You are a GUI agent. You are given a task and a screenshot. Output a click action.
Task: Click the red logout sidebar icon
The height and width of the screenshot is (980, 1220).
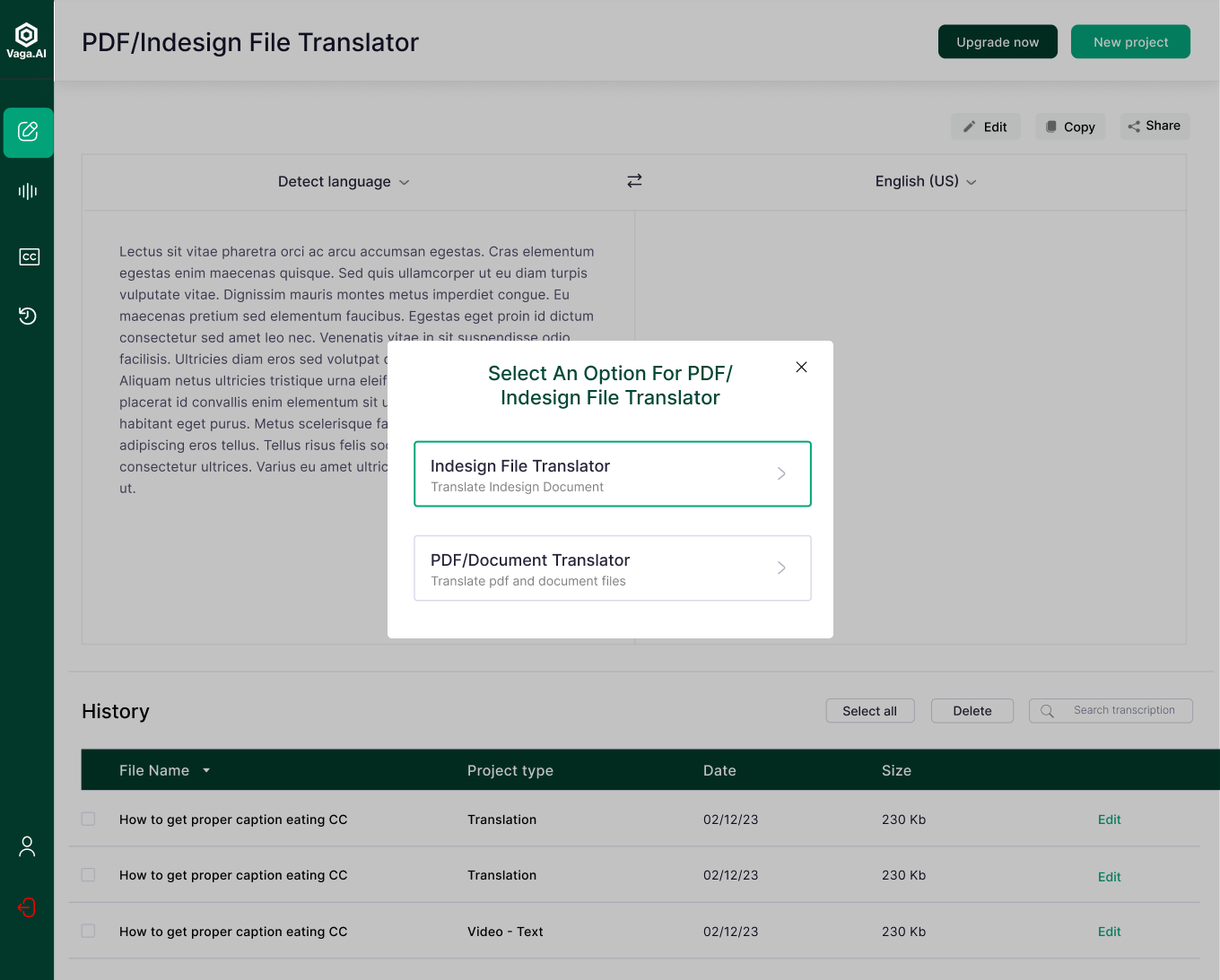point(27,907)
